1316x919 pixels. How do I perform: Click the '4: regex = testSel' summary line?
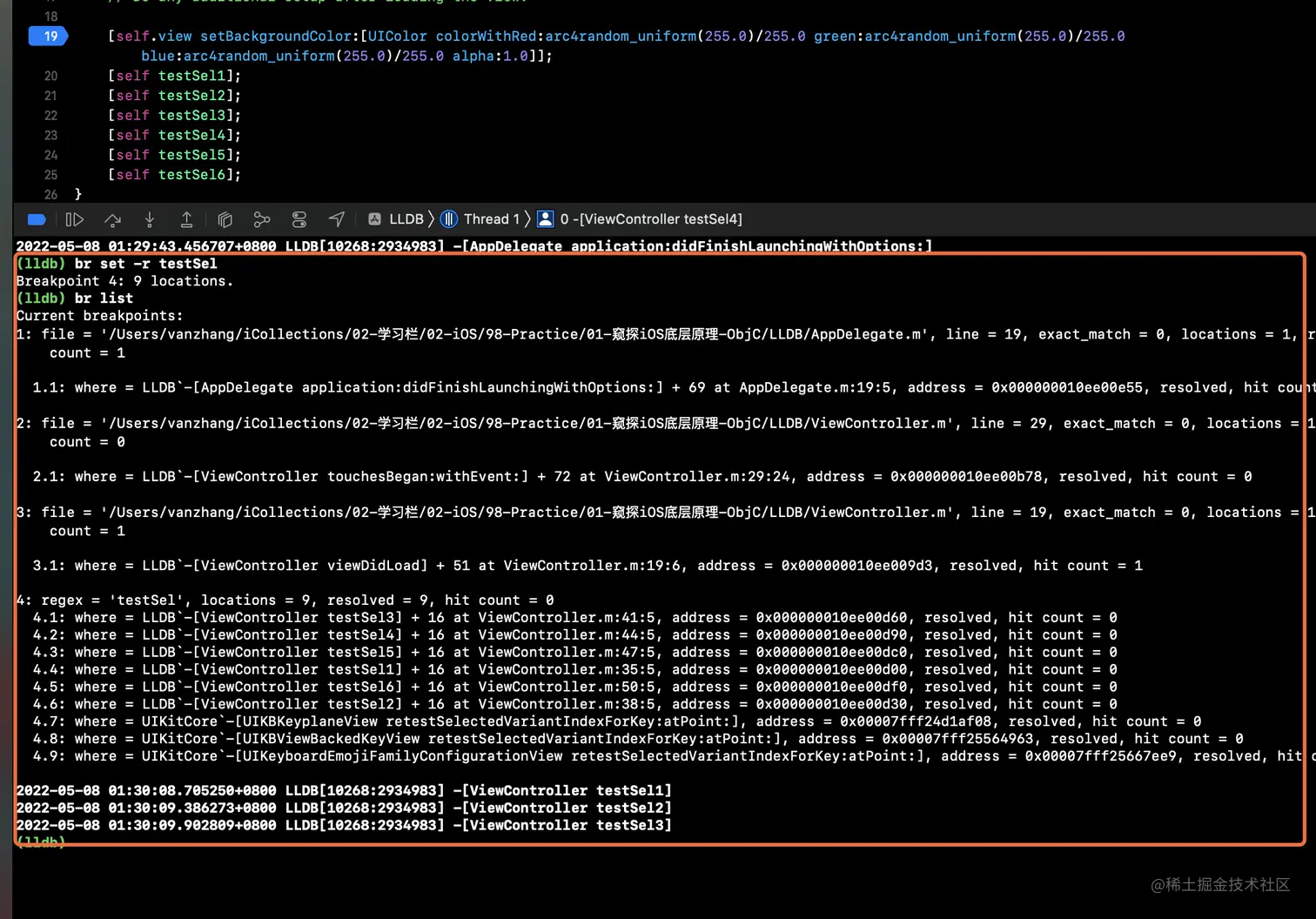[285, 600]
